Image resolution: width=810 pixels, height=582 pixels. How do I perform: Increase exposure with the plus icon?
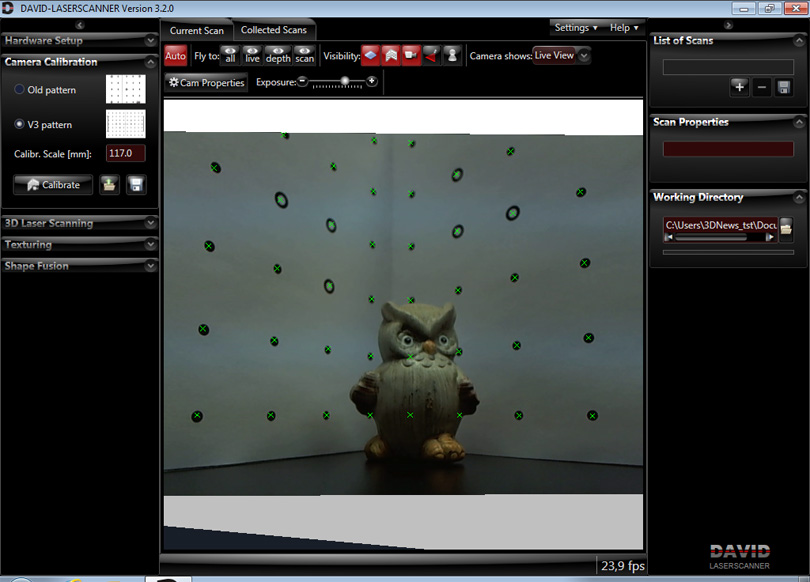[372, 81]
